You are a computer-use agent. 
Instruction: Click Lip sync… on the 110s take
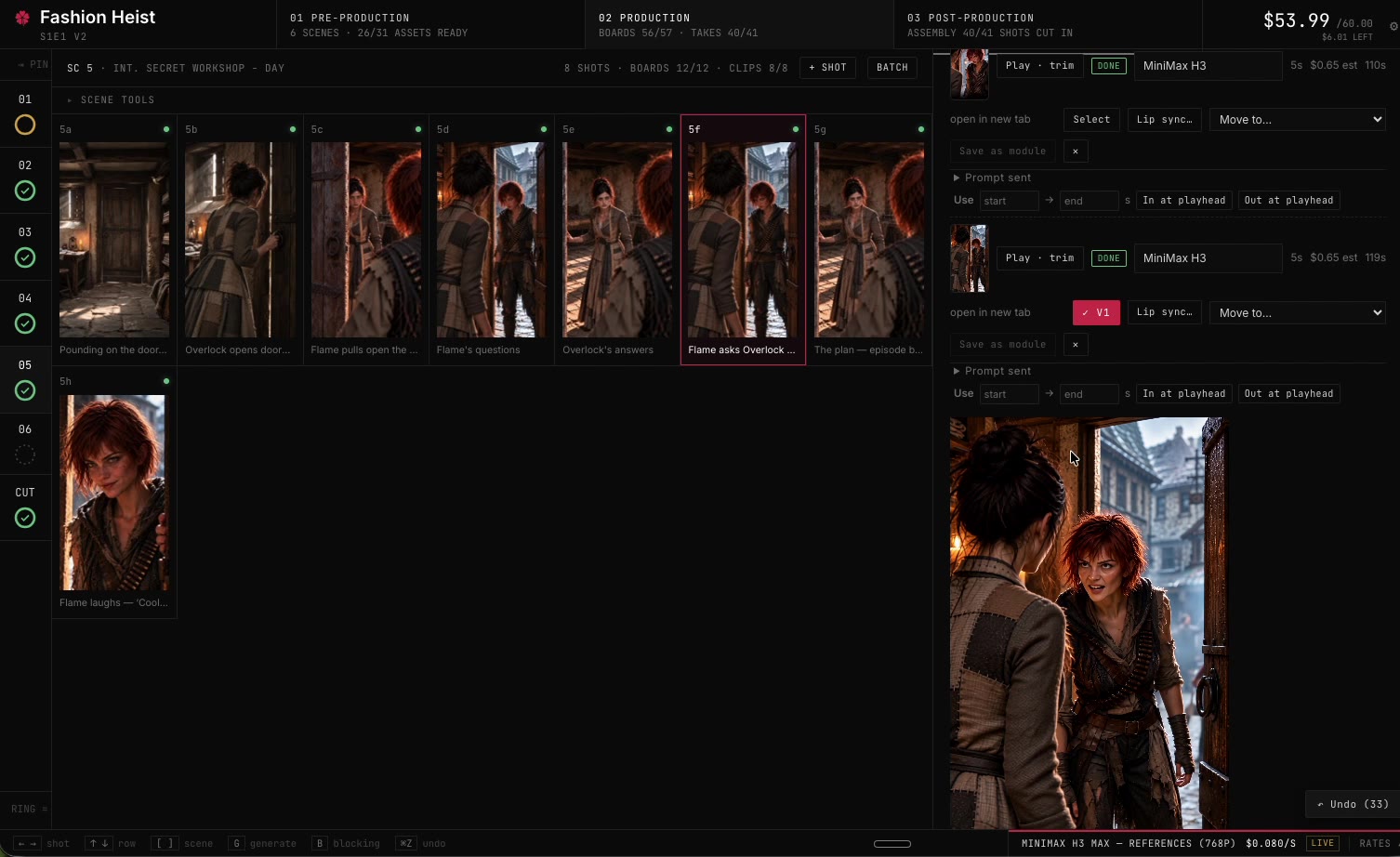tap(1164, 119)
